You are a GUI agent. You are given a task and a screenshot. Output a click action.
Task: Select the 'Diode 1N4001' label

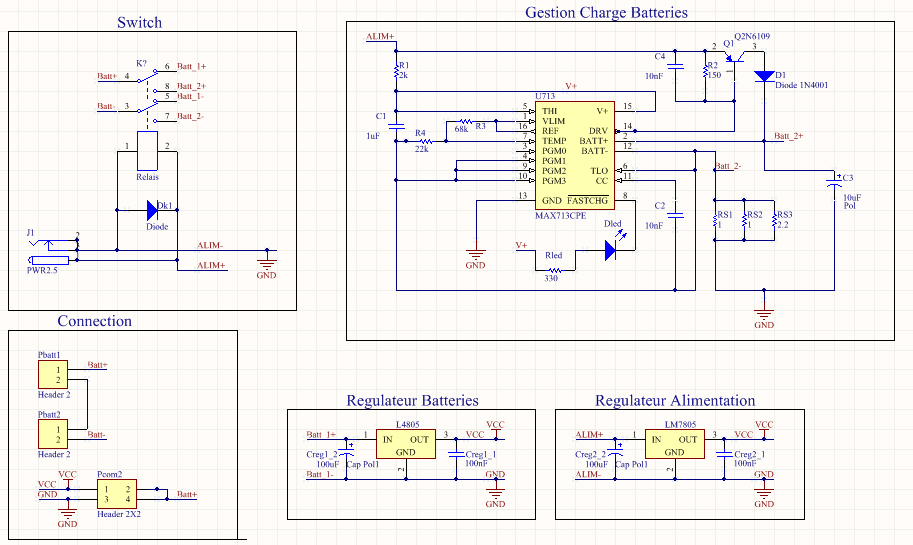click(x=801, y=85)
